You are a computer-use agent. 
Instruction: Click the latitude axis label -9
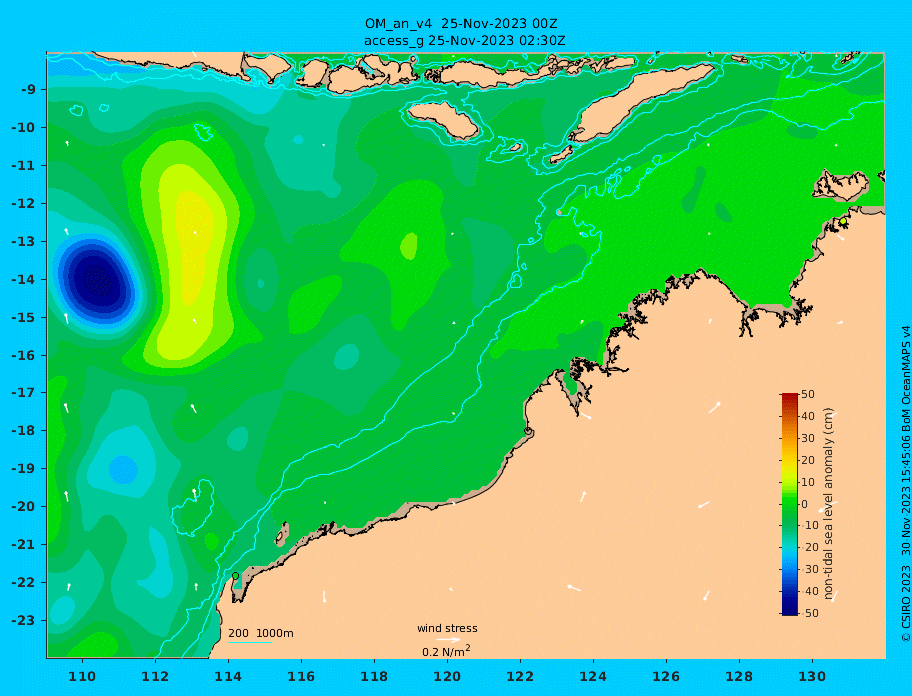(x=28, y=90)
